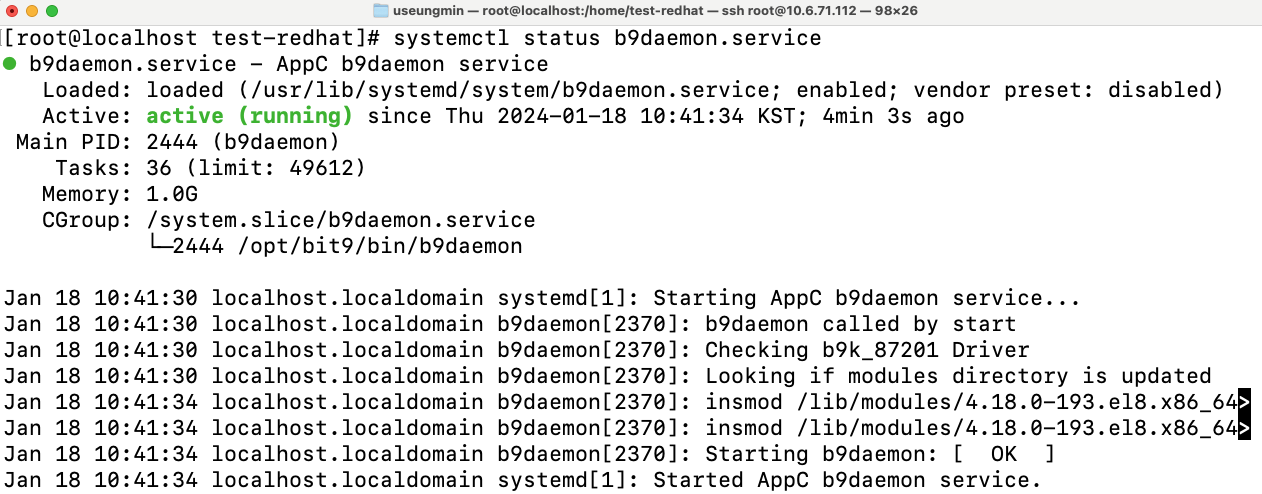Viewport: 1262px width, 494px height.
Task: Click the folder icon in title bar
Action: pyautogui.click(x=381, y=11)
